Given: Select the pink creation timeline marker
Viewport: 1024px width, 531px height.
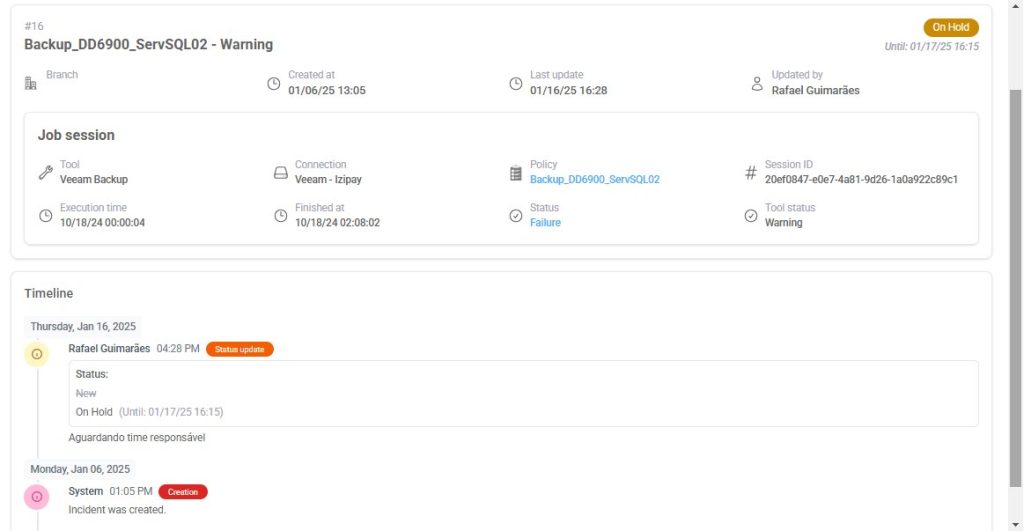Looking at the screenshot, I should click(37, 496).
